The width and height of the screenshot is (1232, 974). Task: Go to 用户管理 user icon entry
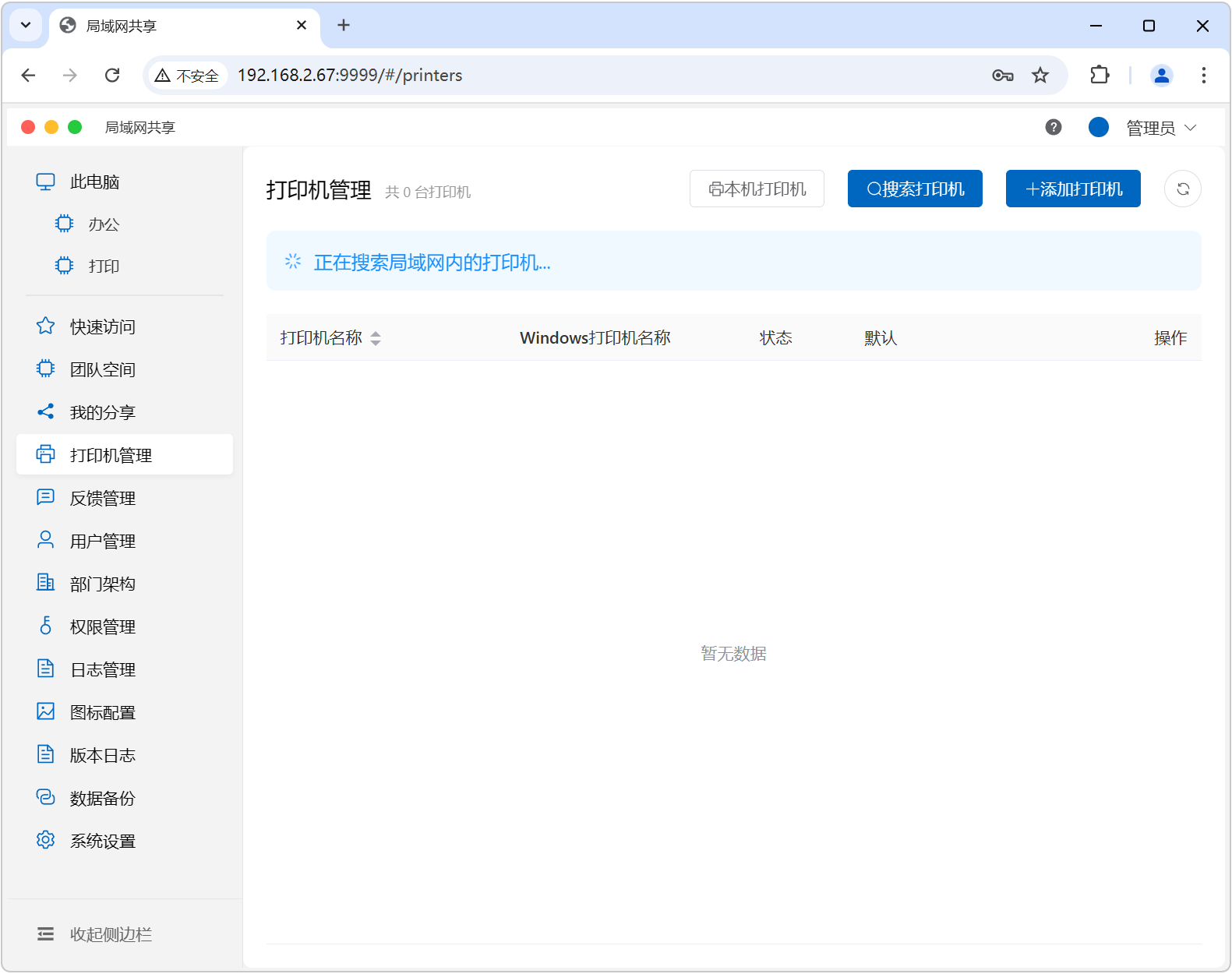[x=46, y=540]
